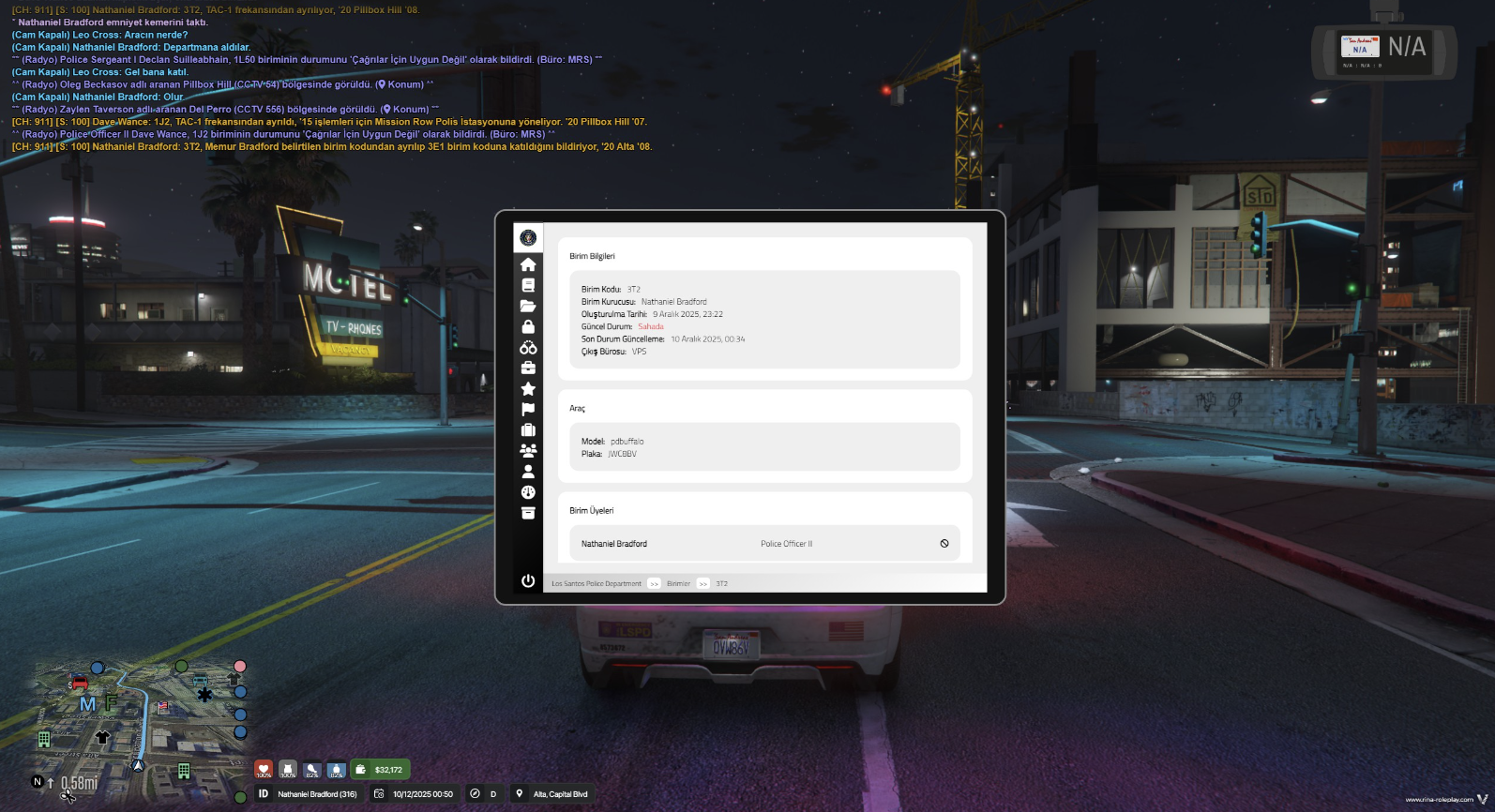Click the '9 Aralık 2025, 23:22' creation date

click(x=687, y=314)
